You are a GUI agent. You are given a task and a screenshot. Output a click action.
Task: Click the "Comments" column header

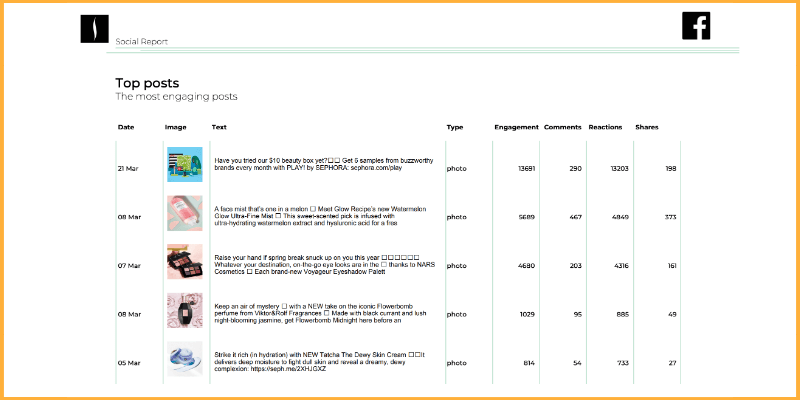tap(563, 127)
